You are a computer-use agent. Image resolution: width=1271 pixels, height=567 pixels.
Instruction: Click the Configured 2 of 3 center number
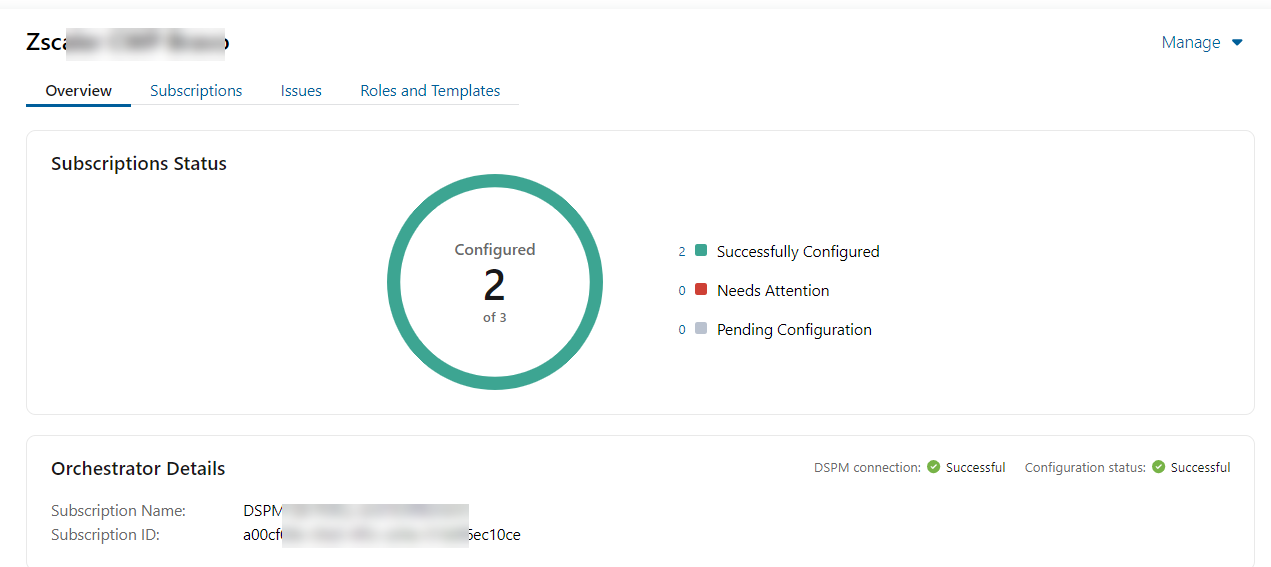(494, 286)
